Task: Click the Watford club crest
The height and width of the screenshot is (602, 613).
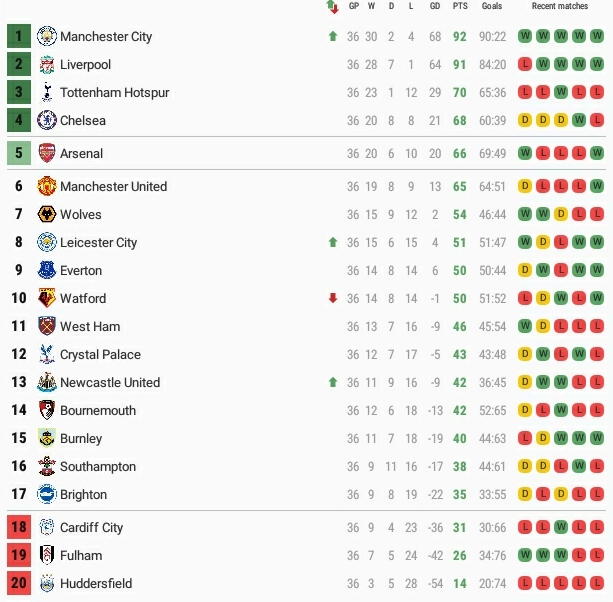Action: click(47, 299)
